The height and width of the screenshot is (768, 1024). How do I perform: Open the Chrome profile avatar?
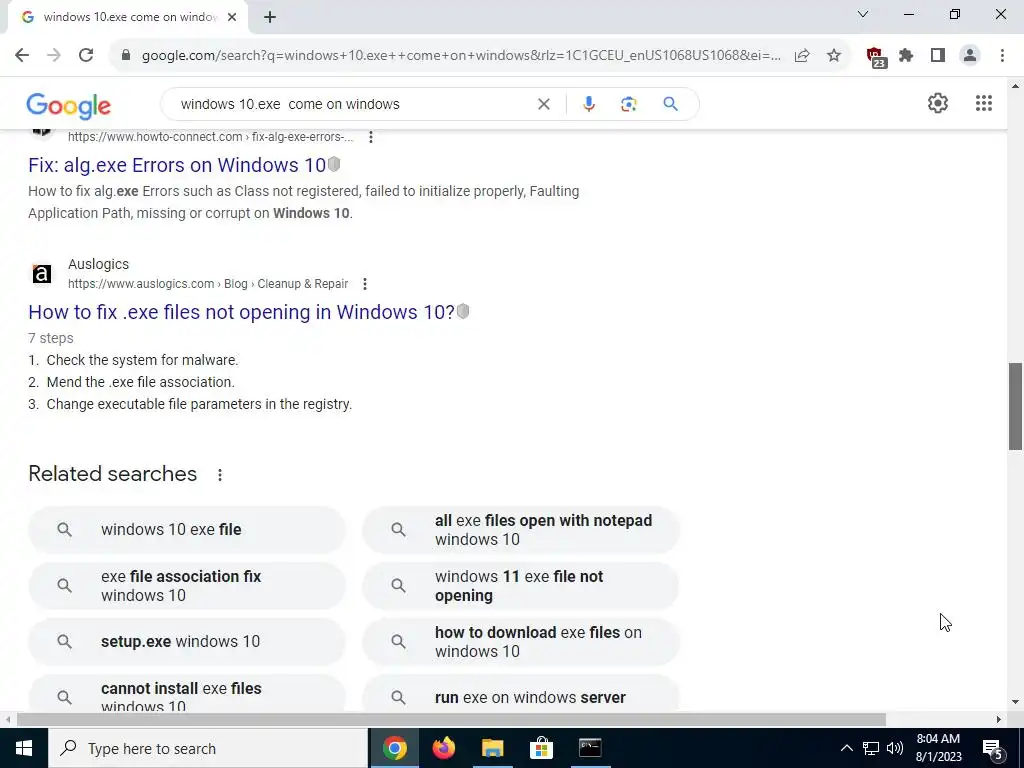point(970,55)
